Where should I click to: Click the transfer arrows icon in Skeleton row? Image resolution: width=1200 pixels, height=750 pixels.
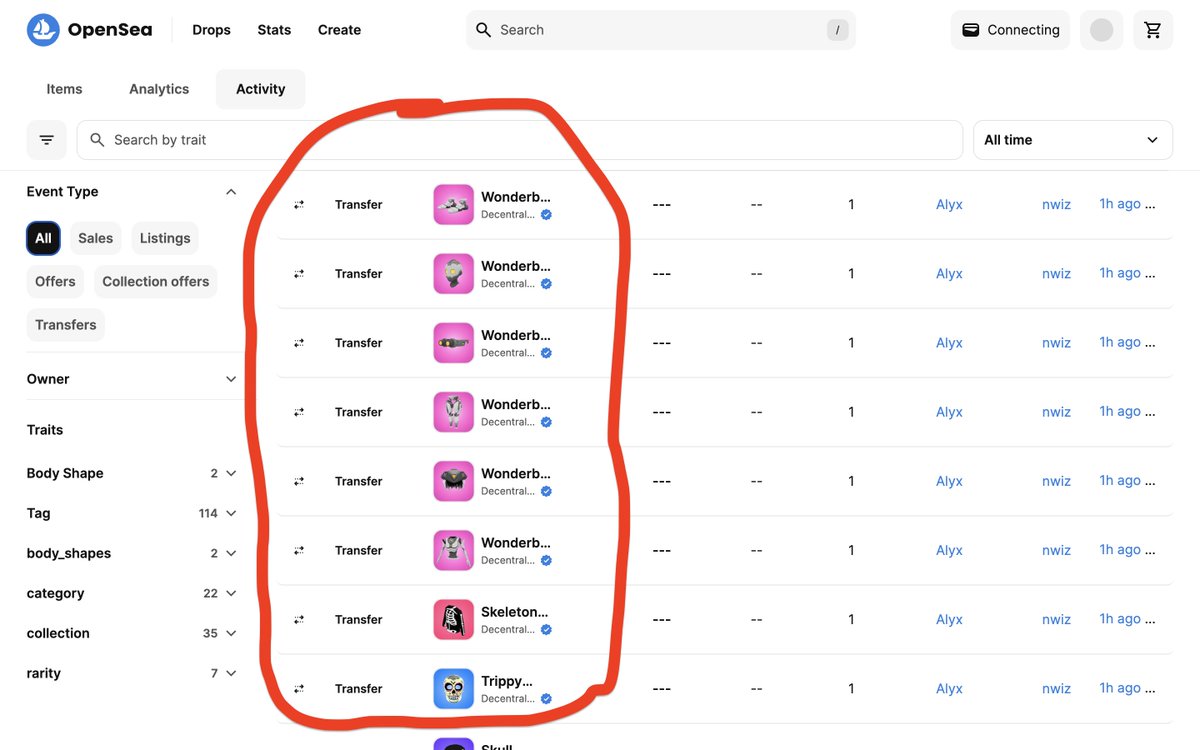[x=298, y=619]
